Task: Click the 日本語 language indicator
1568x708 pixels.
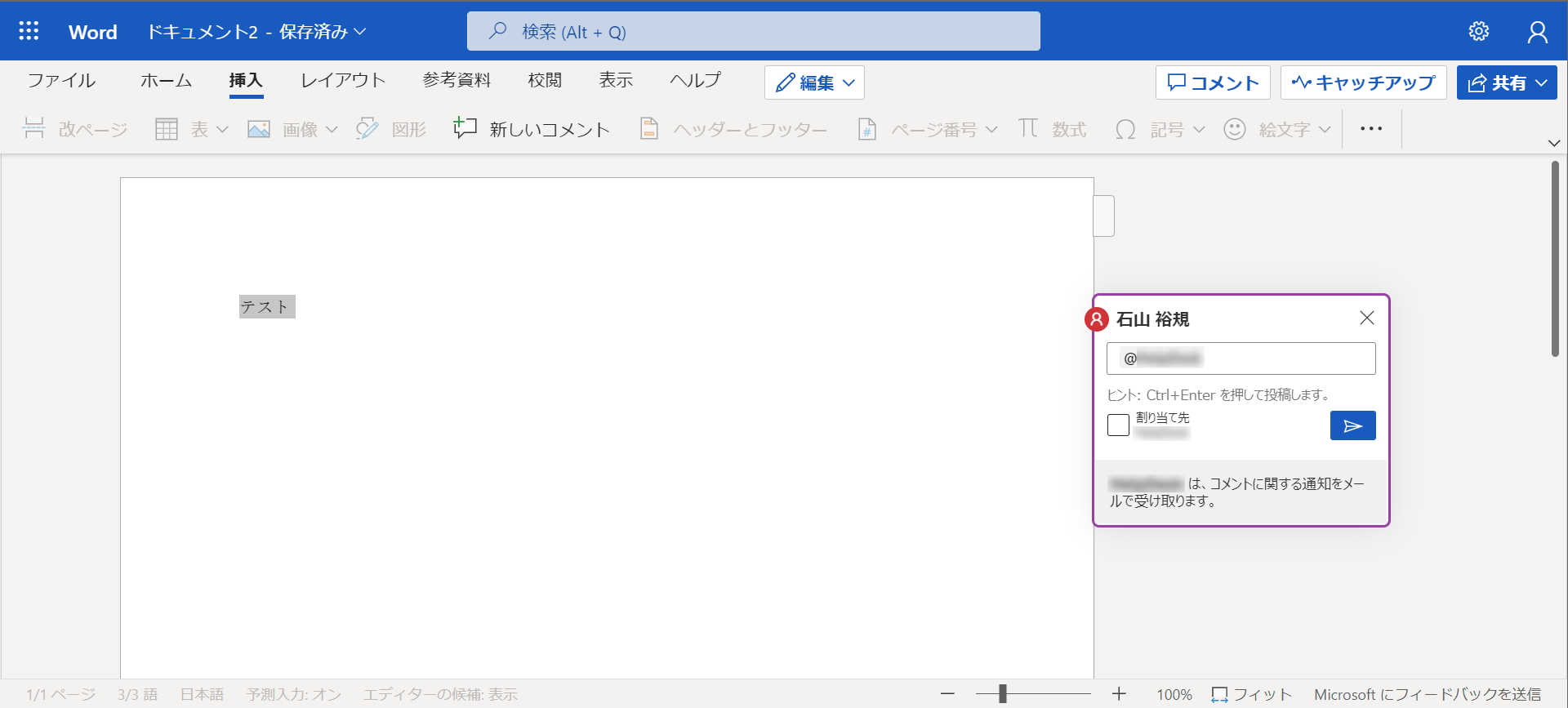Action: [202, 694]
